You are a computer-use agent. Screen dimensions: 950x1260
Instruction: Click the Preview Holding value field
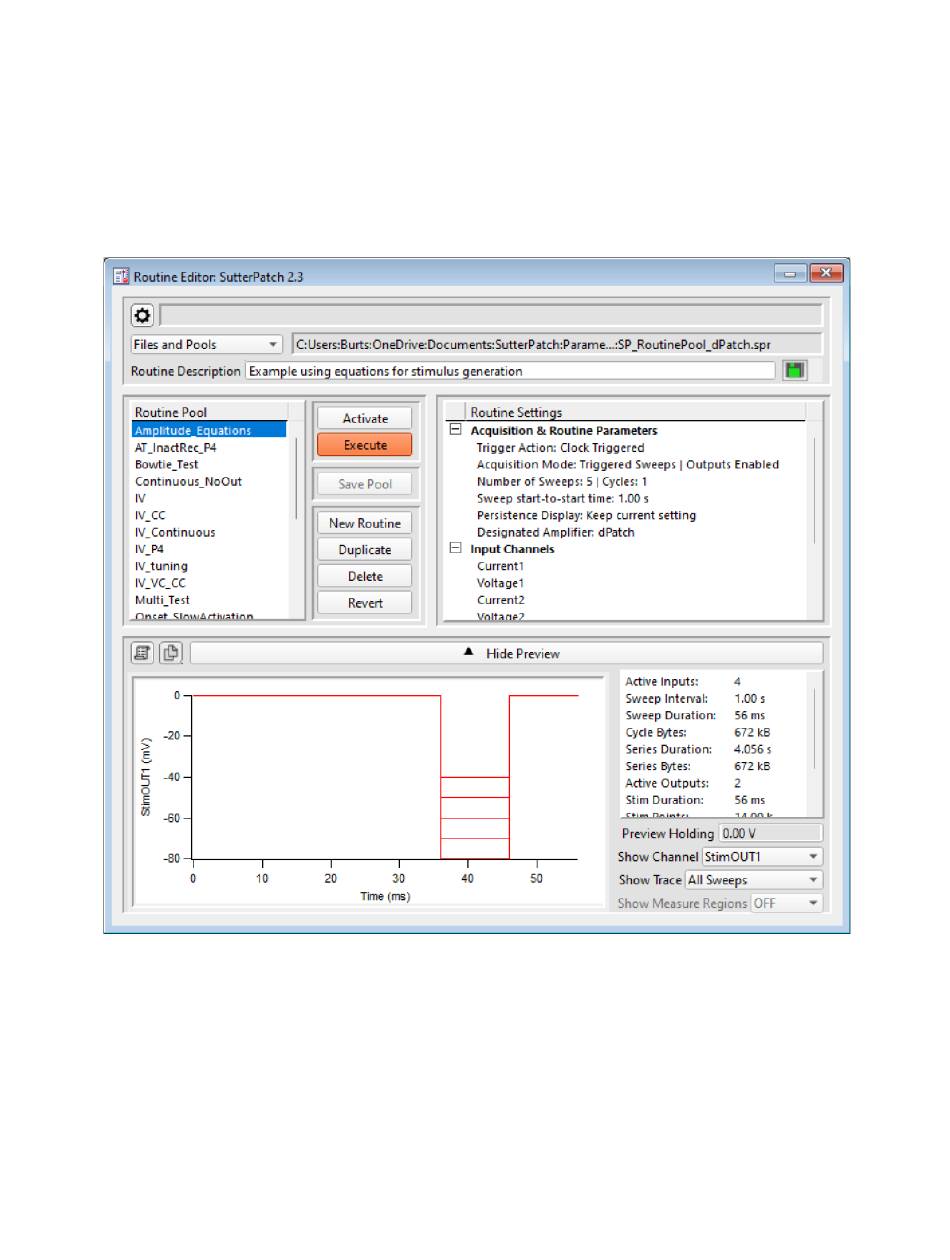coord(770,833)
